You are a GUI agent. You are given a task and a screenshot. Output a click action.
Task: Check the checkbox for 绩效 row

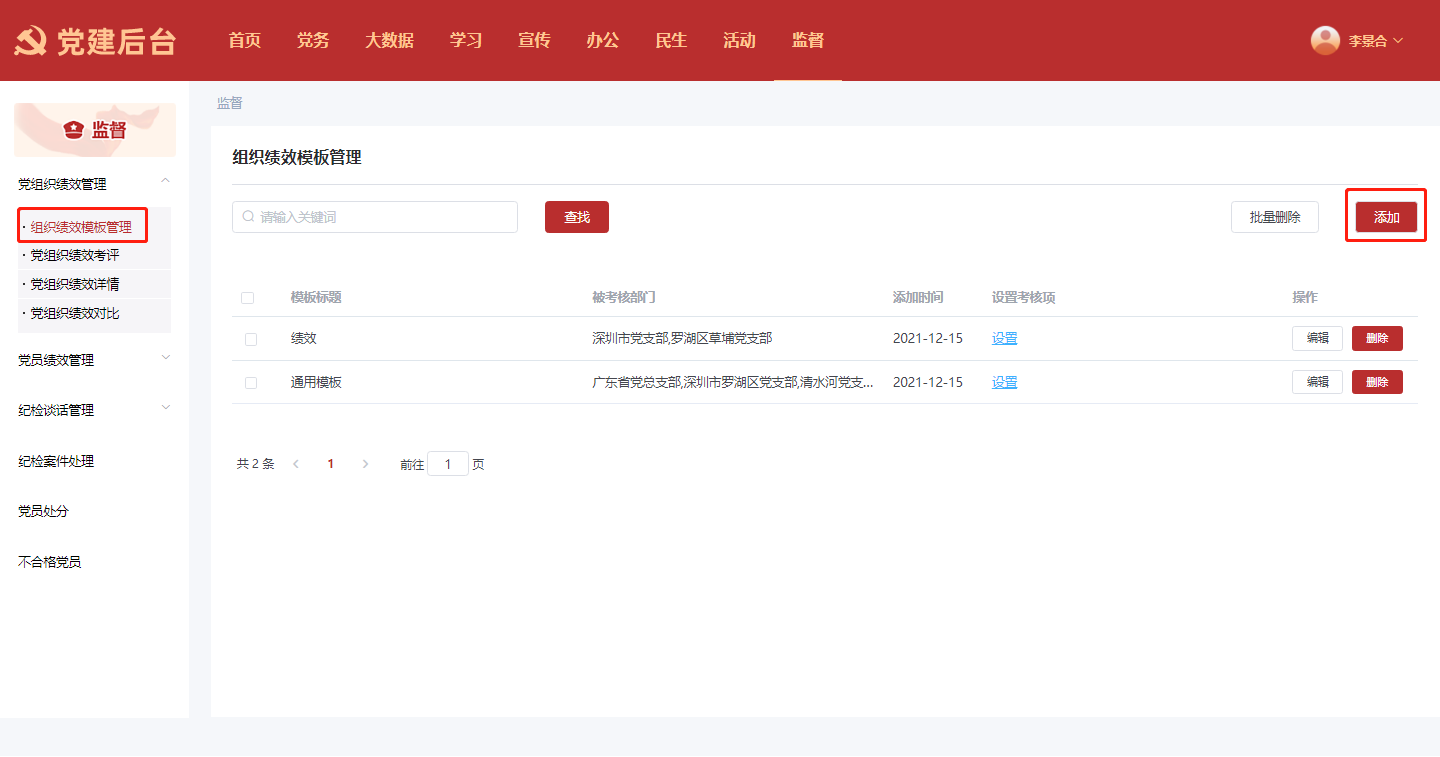point(251,339)
